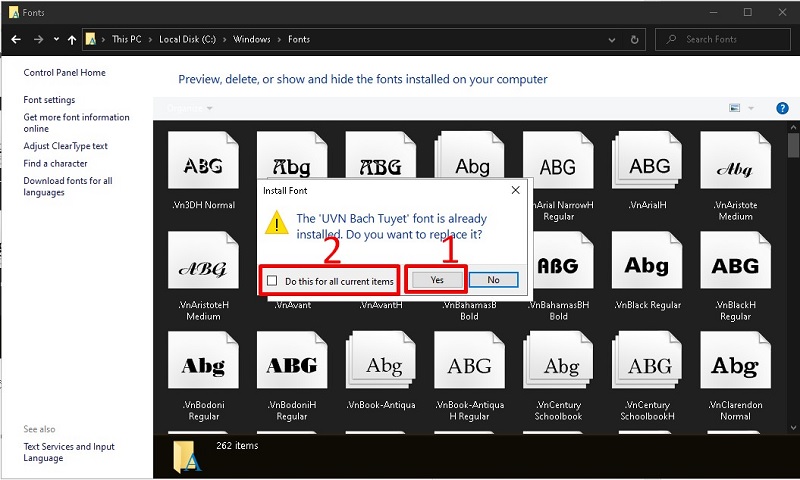This screenshot has width=800, height=480.
Task: Select the .VnBlackH Regular font icon
Action: (735, 260)
